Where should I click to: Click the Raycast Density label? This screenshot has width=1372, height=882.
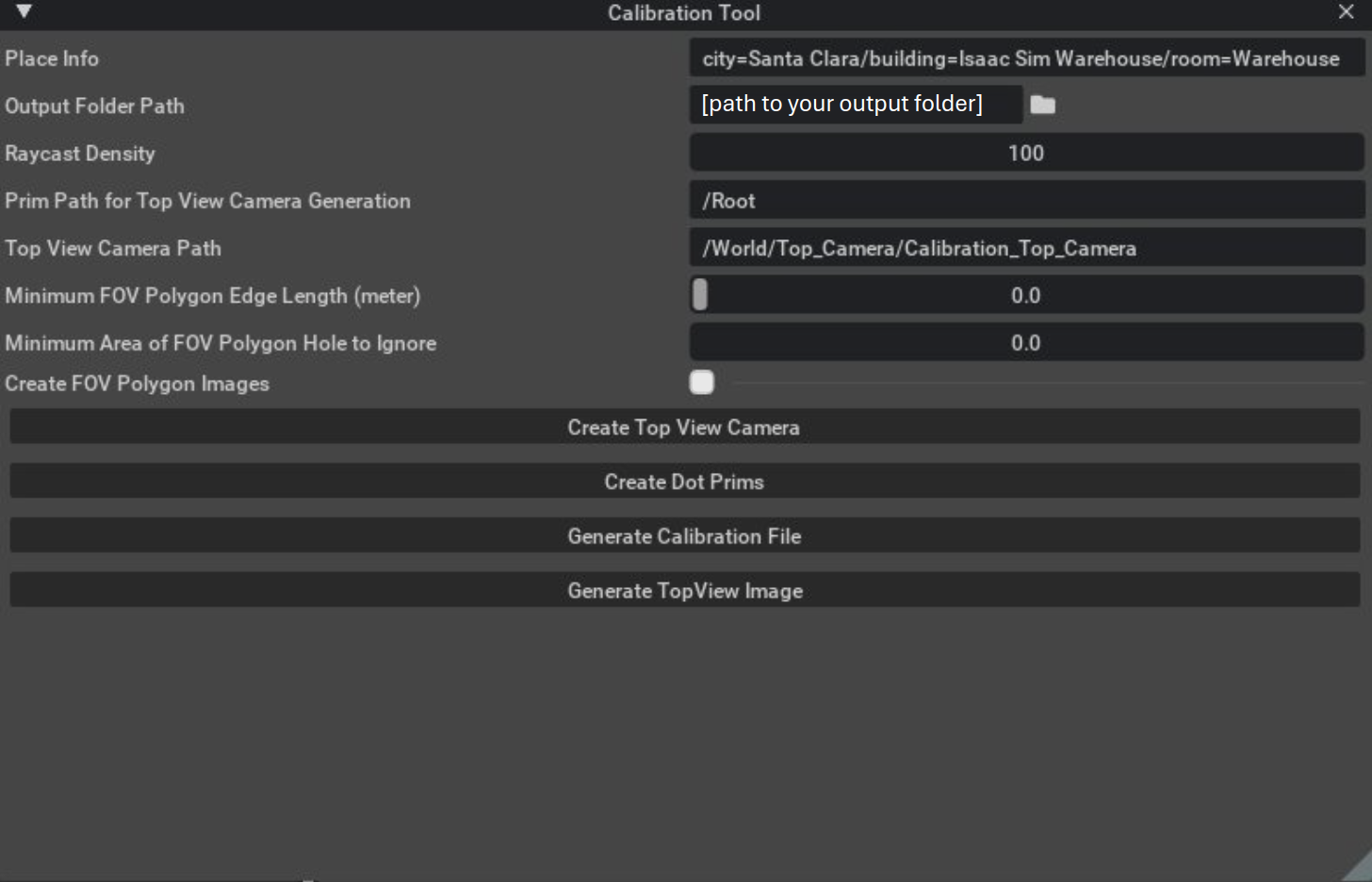click(80, 154)
